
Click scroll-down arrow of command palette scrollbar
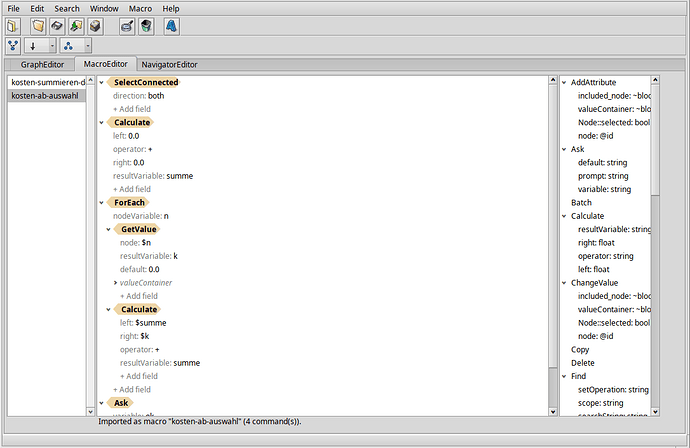coord(655,412)
